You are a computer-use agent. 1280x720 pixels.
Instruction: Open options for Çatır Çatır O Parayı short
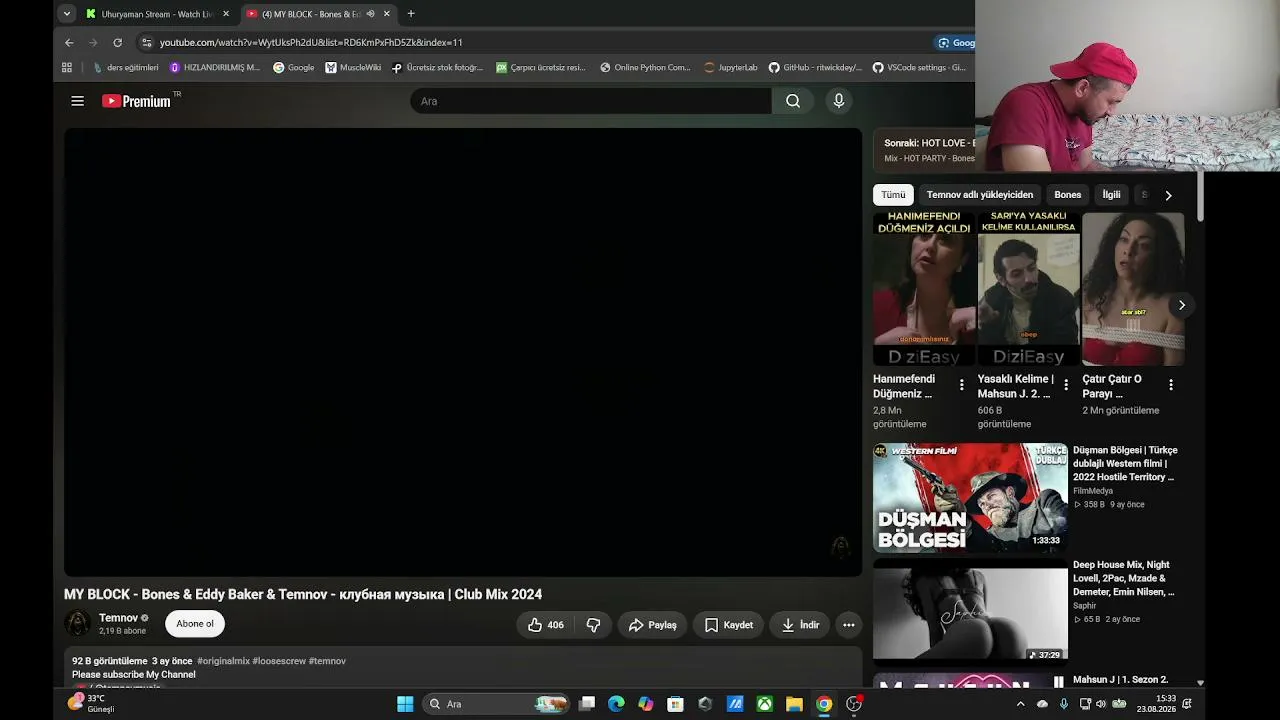coord(1171,385)
